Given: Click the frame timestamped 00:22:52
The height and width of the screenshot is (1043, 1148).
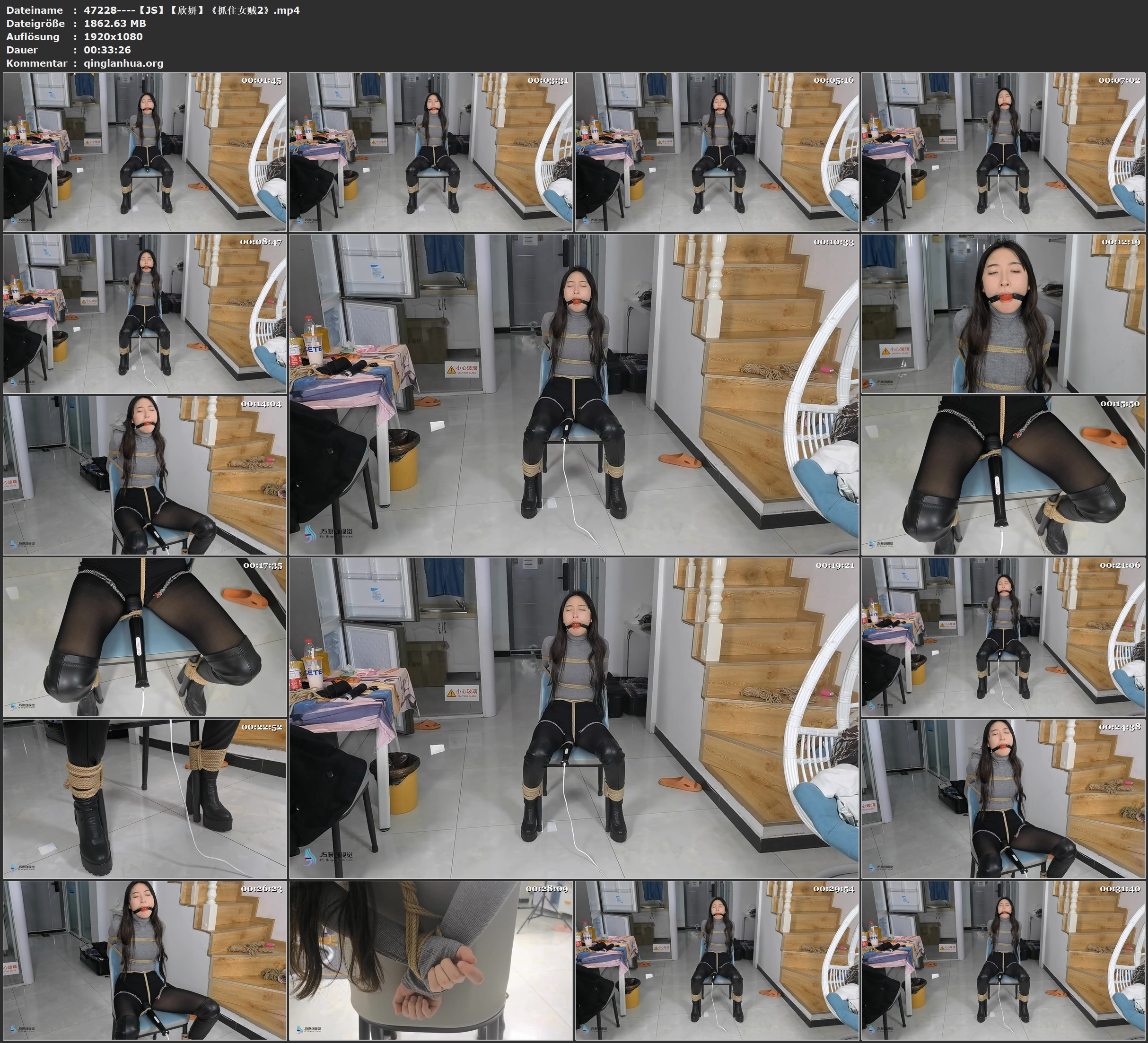Looking at the screenshot, I should click(x=145, y=799).
